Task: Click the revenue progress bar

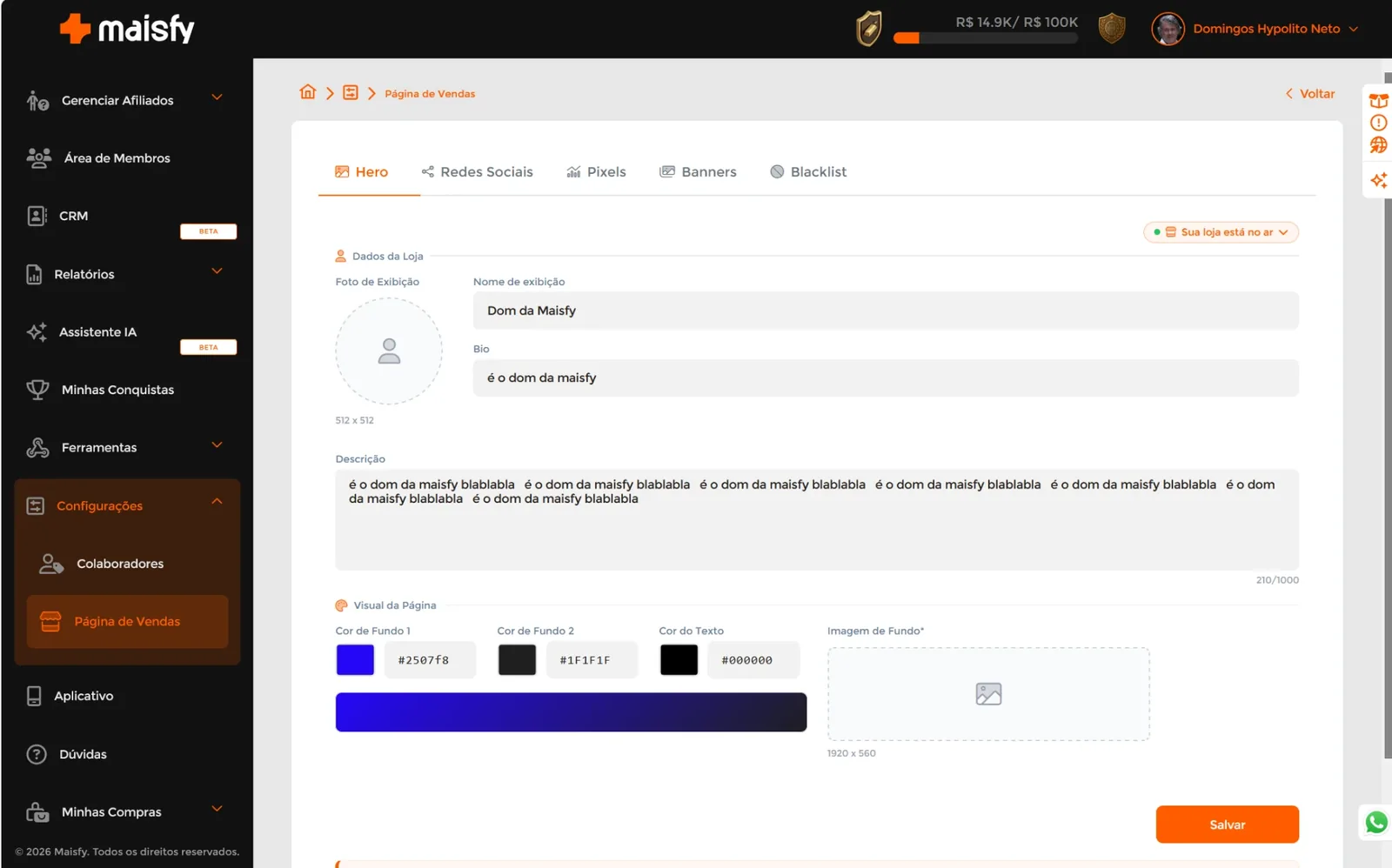Action: tap(986, 38)
